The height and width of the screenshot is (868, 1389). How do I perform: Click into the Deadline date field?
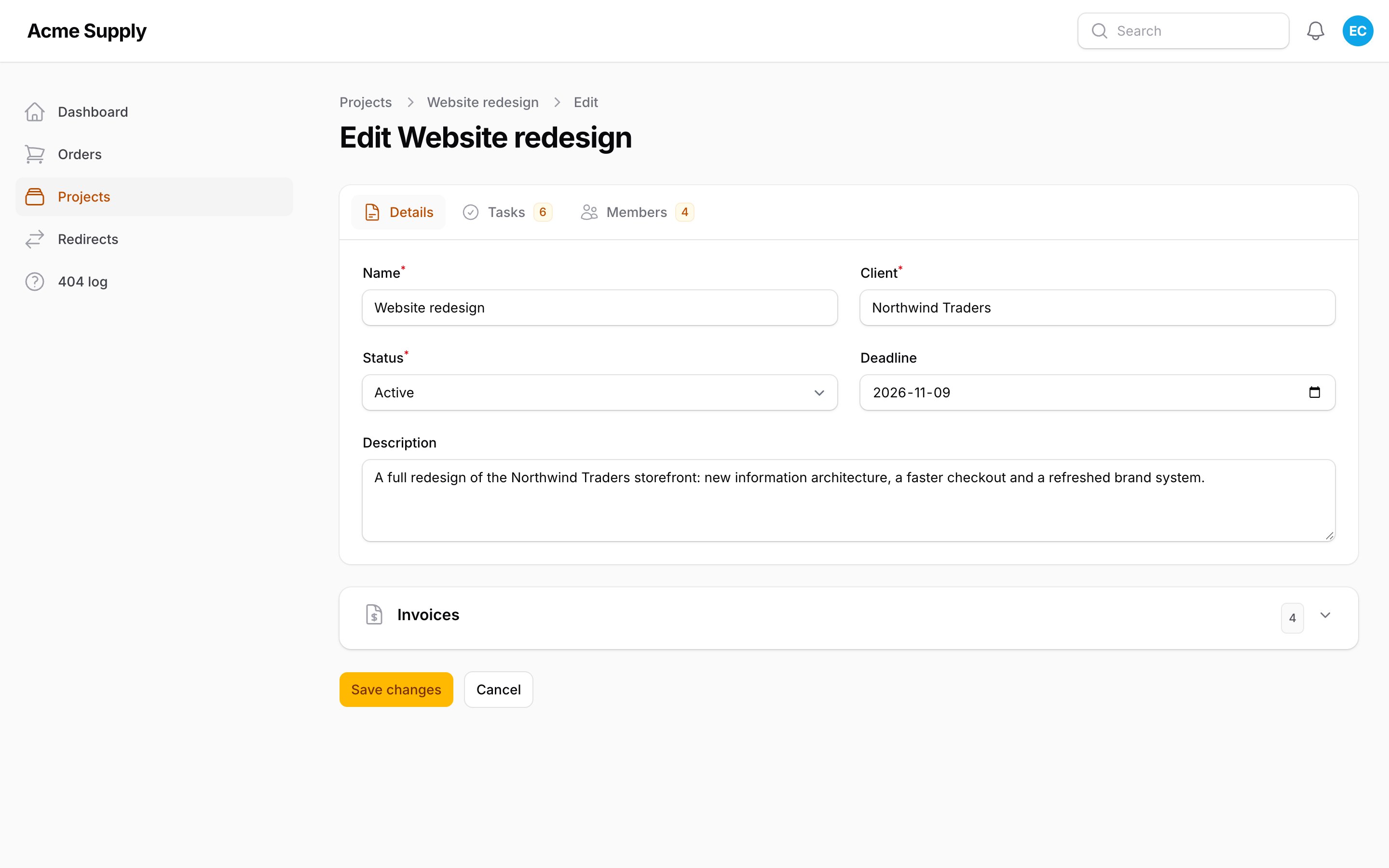(1097, 393)
